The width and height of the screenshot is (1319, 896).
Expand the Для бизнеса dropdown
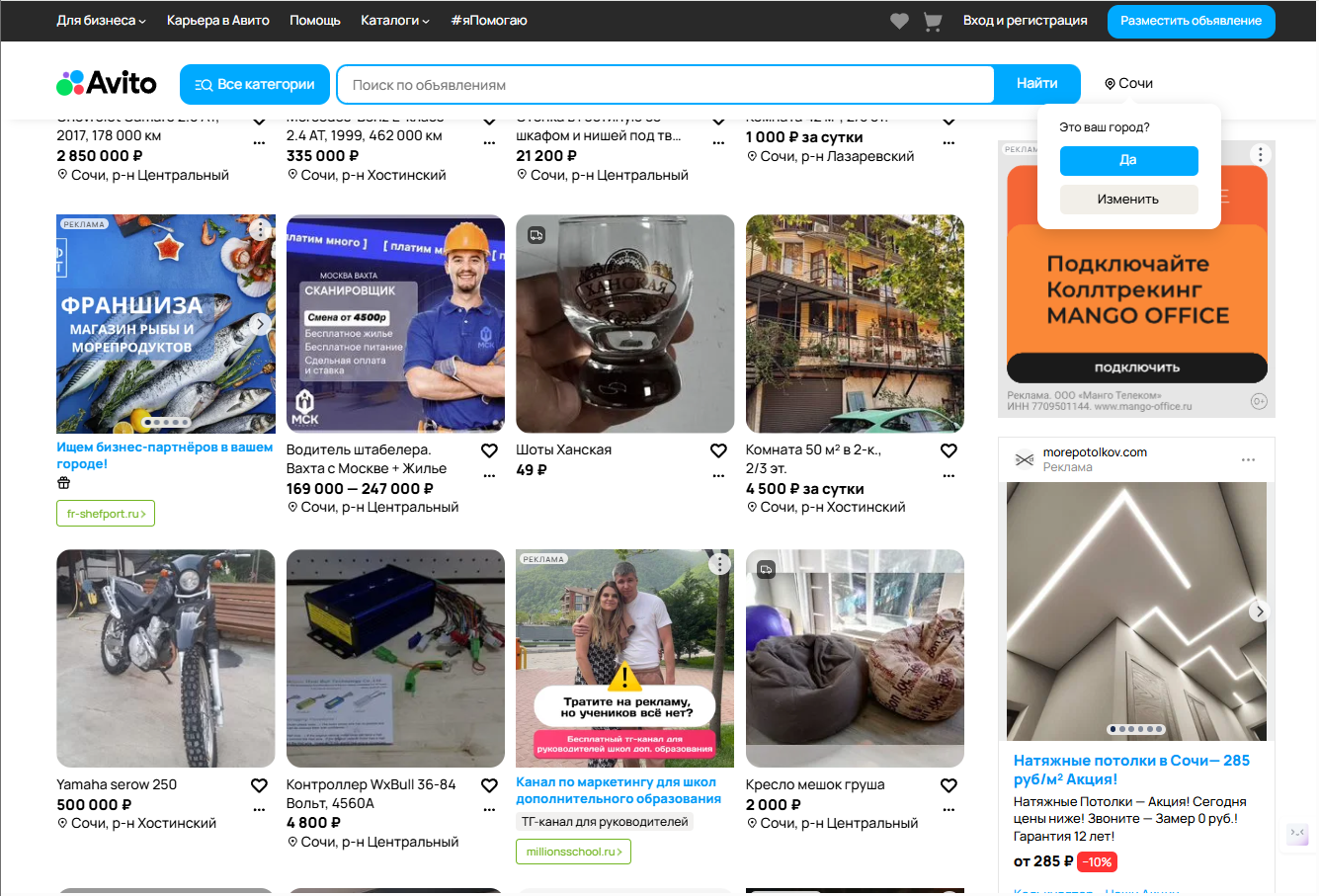tap(101, 21)
